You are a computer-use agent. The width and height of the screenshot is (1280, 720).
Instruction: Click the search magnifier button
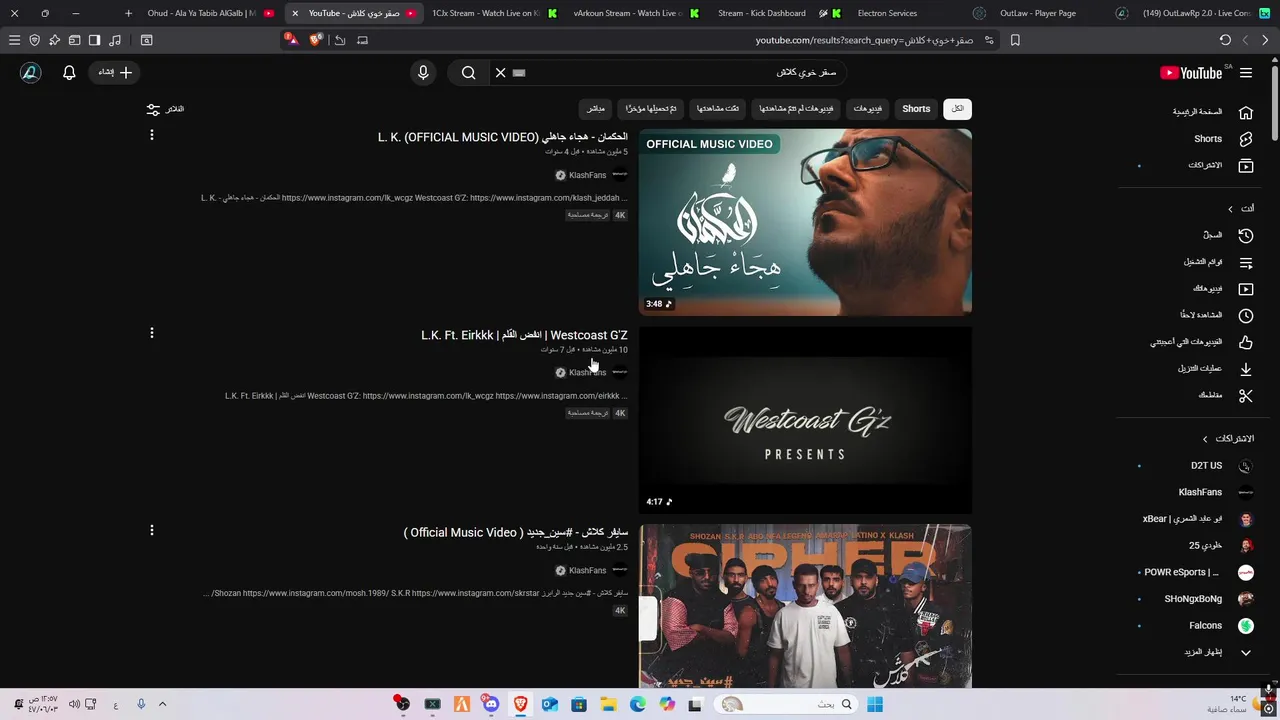coord(468,73)
